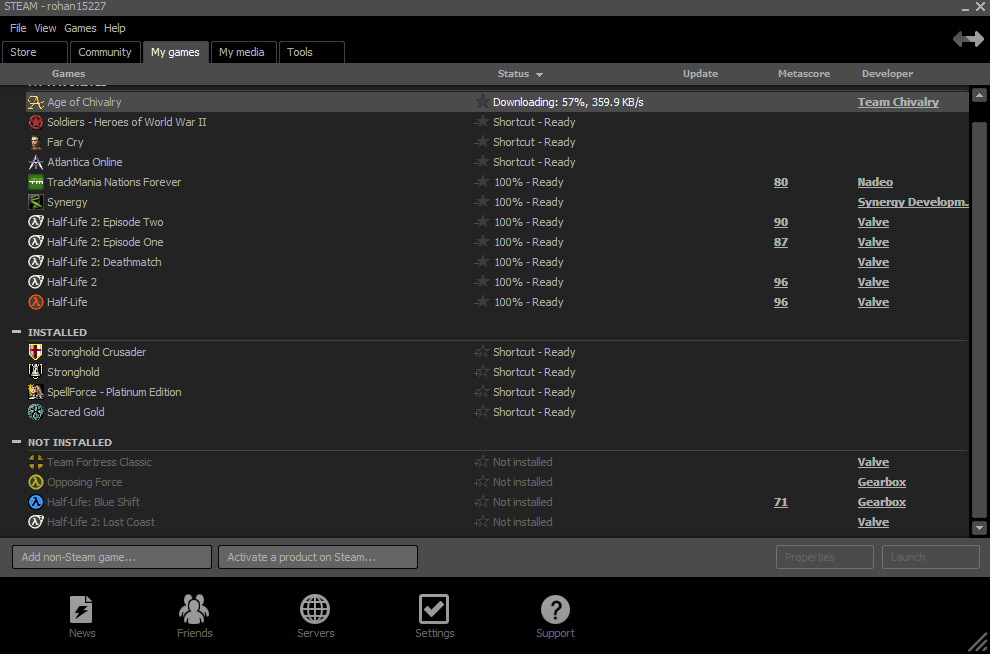Open the View menu
The image size is (992, 657).
point(45,28)
